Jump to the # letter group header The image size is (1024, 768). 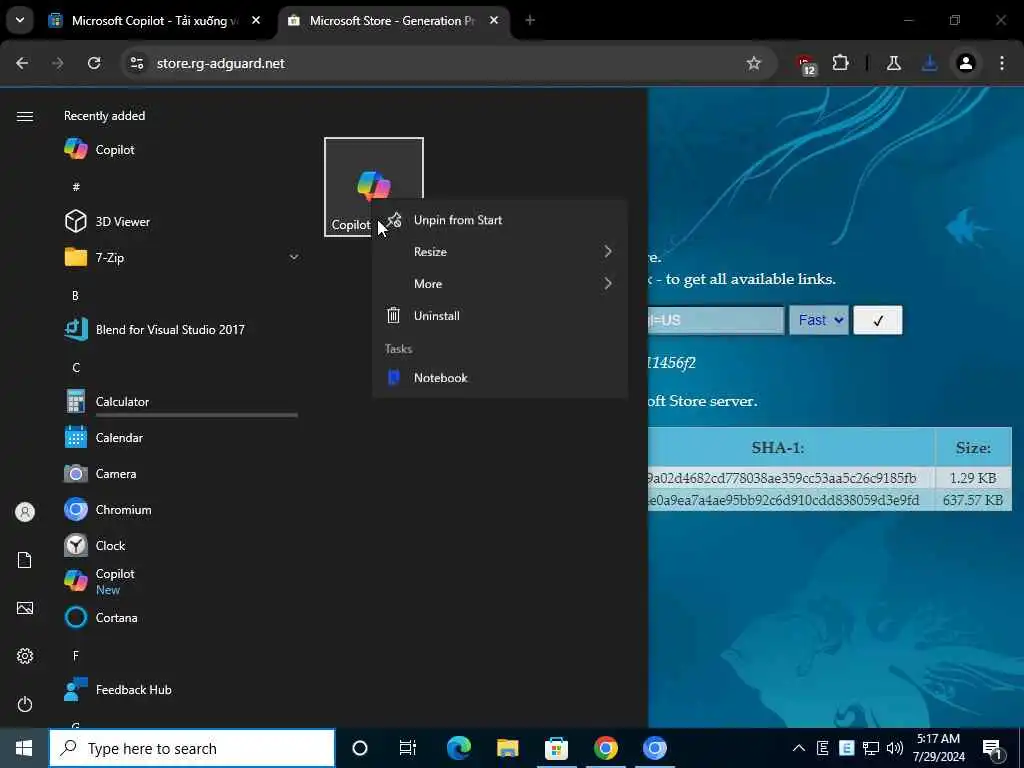click(x=76, y=187)
